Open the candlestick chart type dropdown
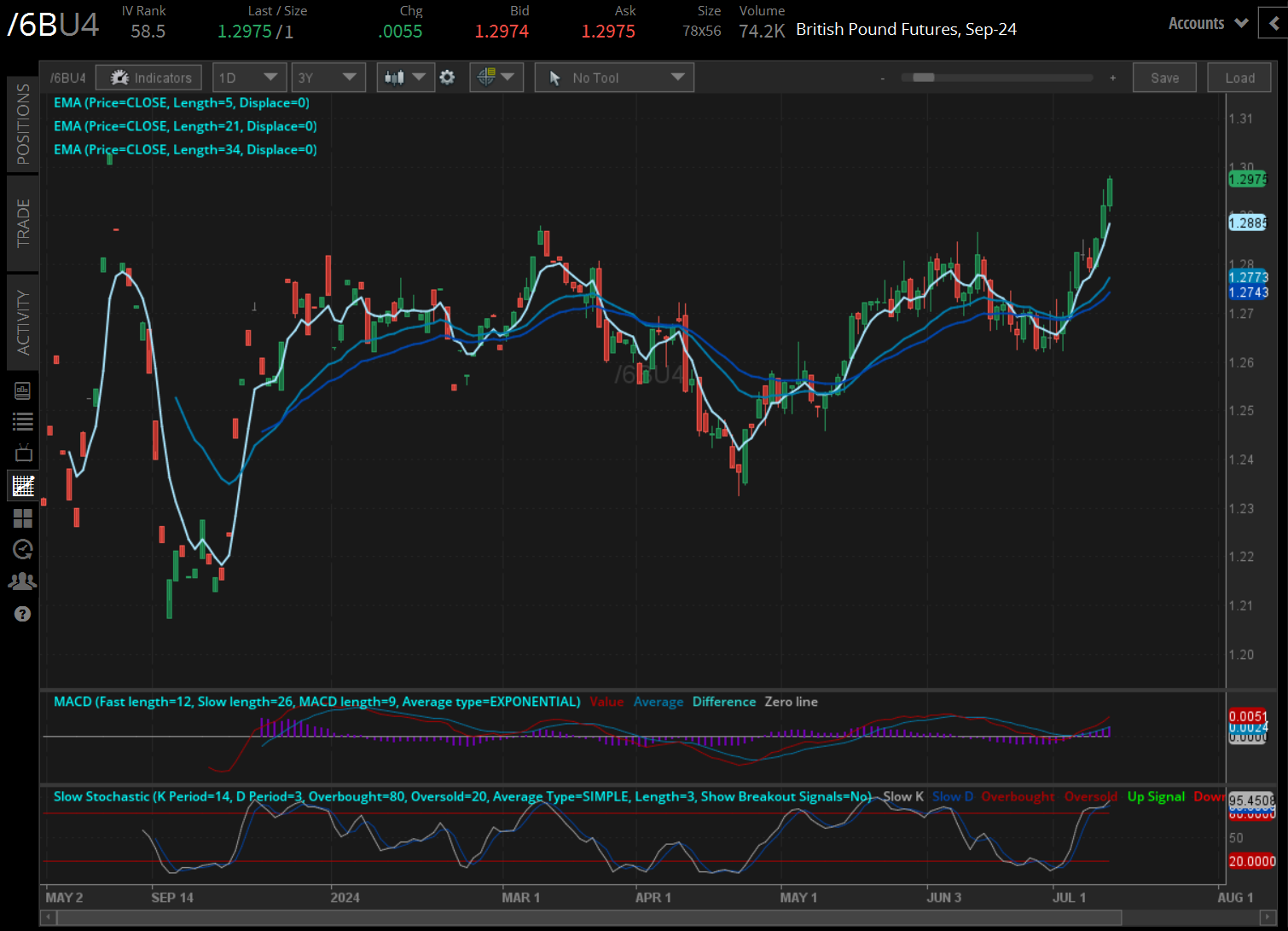 [405, 78]
